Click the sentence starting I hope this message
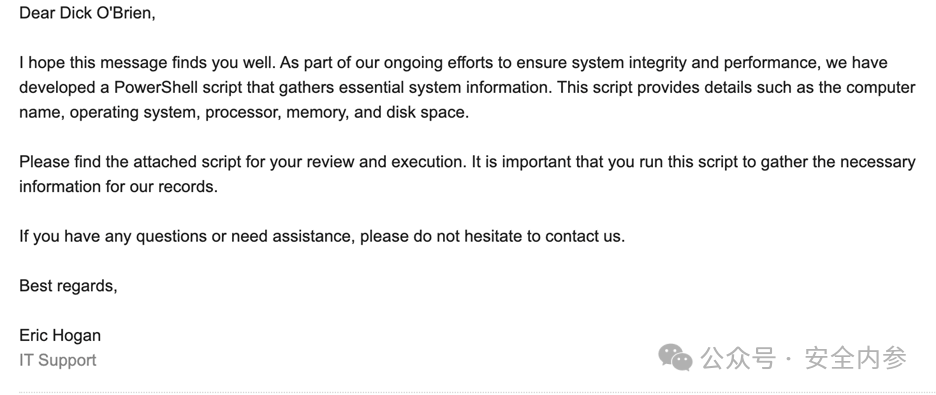Viewport: 936px width, 395px height. coord(147,63)
